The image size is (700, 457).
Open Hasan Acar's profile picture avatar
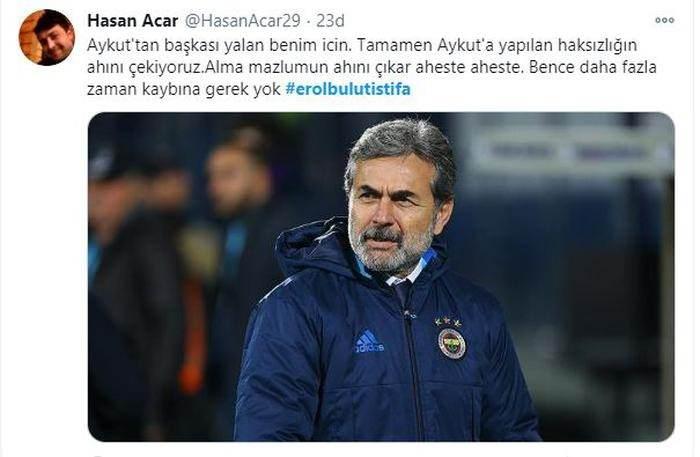(47, 37)
